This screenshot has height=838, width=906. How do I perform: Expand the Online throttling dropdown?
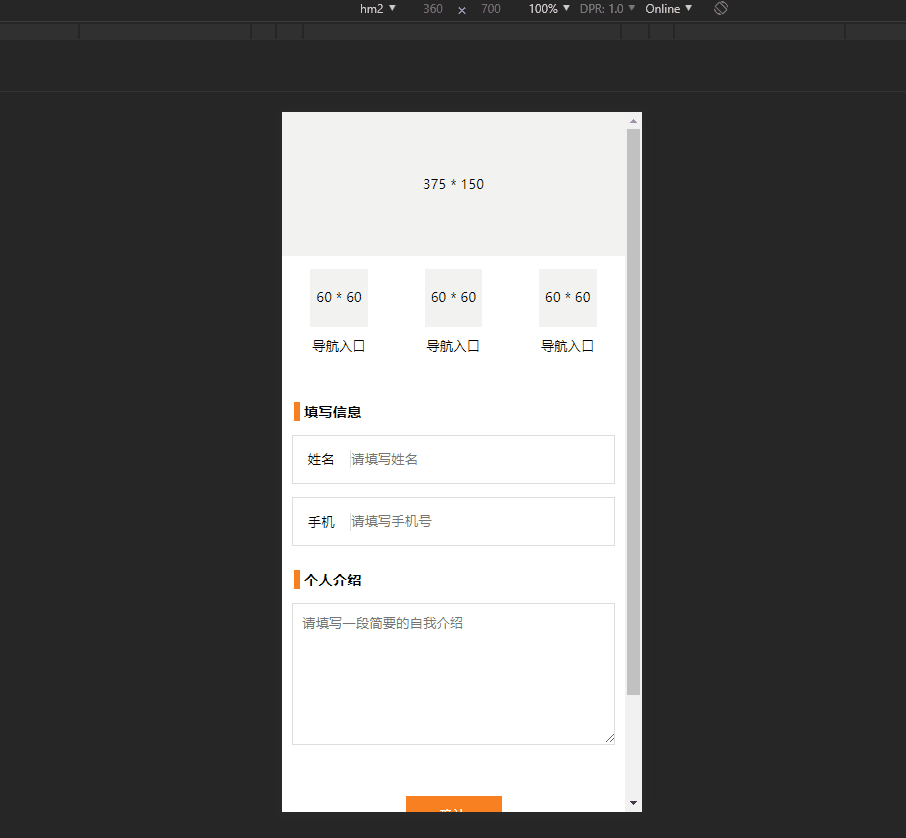point(669,9)
